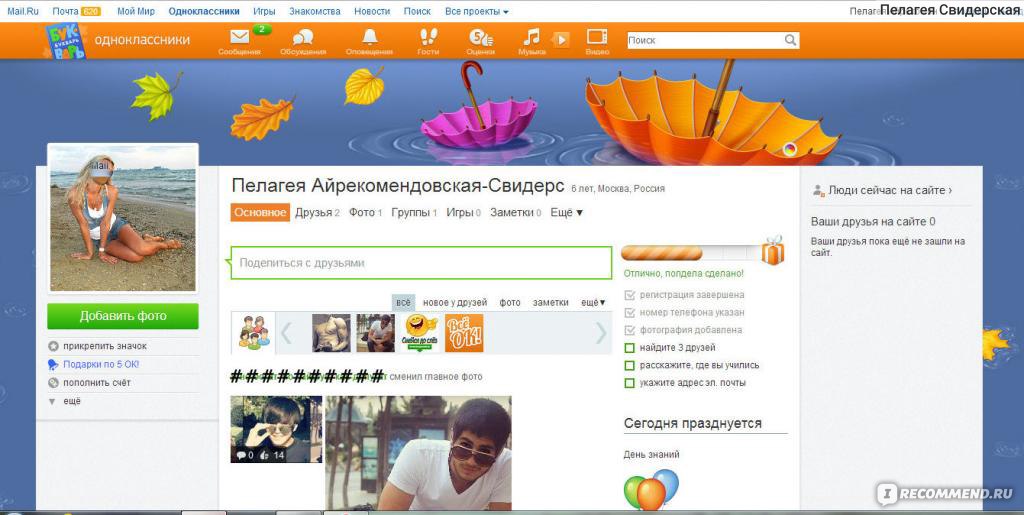Open the Фото tab

click(366, 213)
